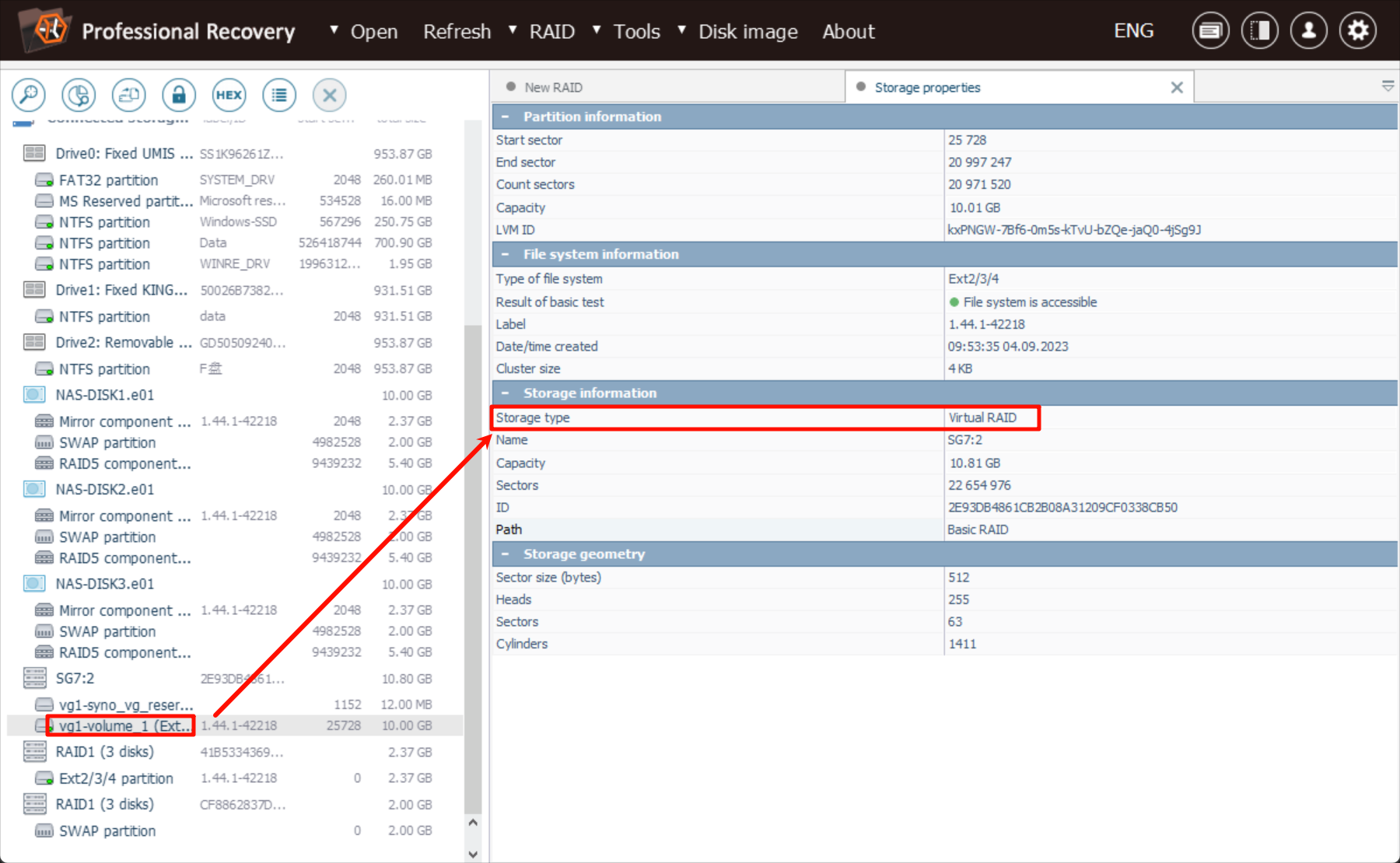1400x863 pixels.
Task: Open the HEX viewer
Action: [x=229, y=95]
